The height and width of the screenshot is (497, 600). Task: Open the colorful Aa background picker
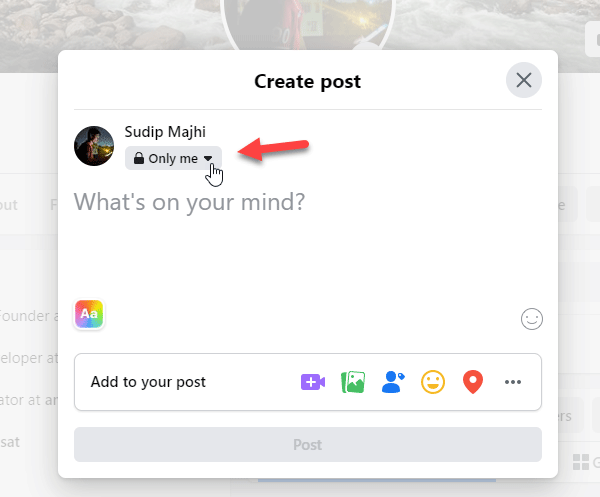(x=89, y=314)
